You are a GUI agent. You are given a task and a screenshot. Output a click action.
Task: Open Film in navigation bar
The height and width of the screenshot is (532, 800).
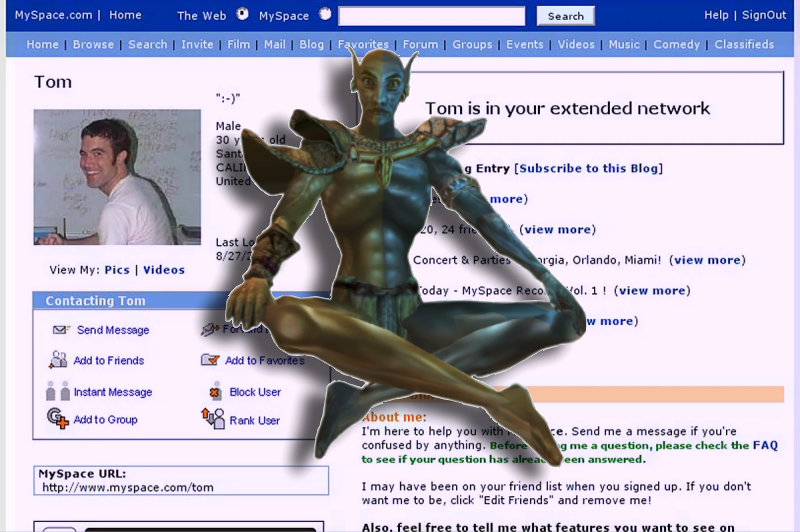tap(239, 44)
